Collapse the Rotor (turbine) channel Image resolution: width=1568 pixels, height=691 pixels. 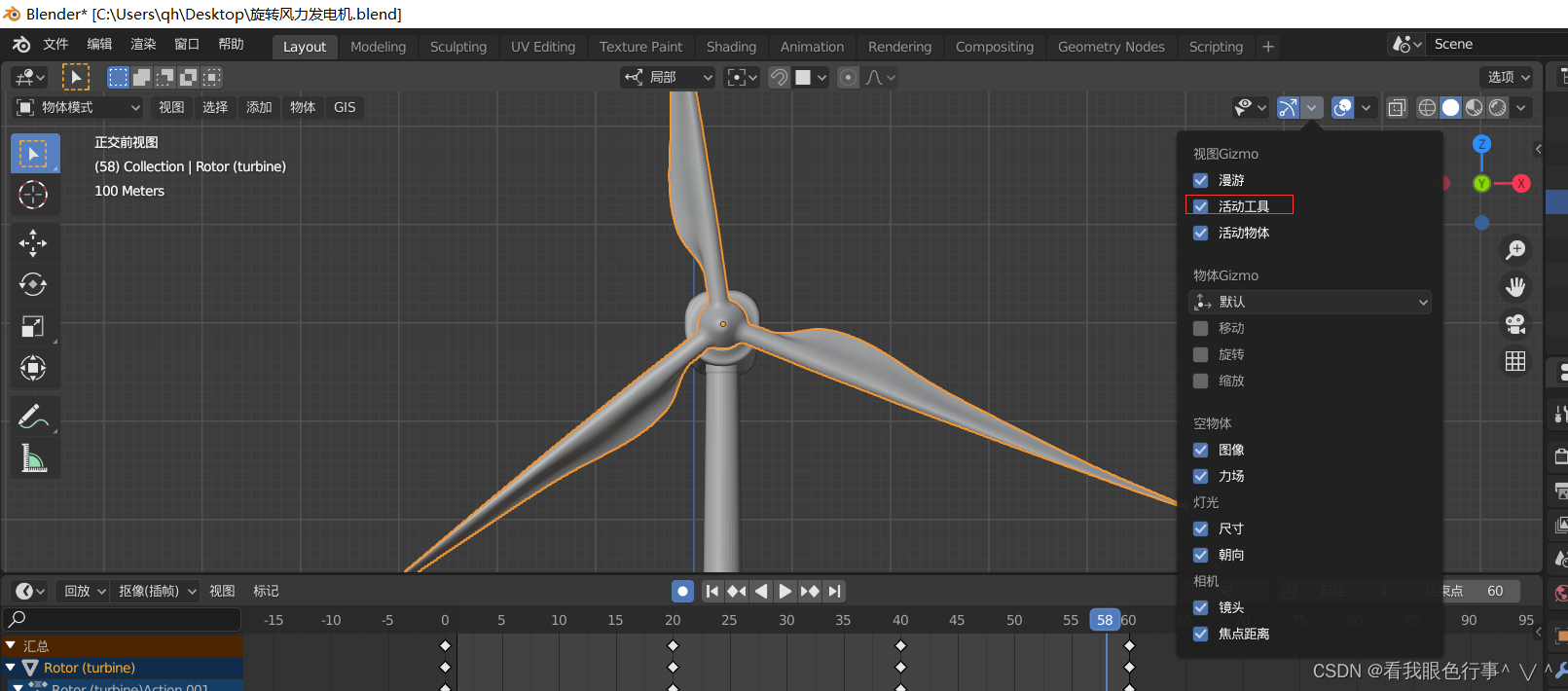point(11,668)
